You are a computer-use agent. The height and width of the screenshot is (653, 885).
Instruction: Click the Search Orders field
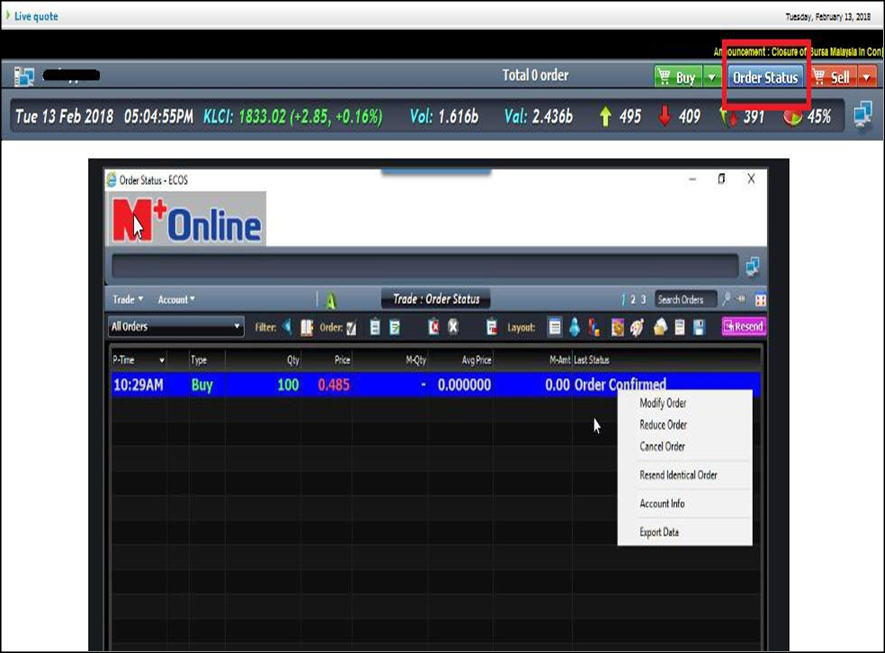click(x=685, y=299)
